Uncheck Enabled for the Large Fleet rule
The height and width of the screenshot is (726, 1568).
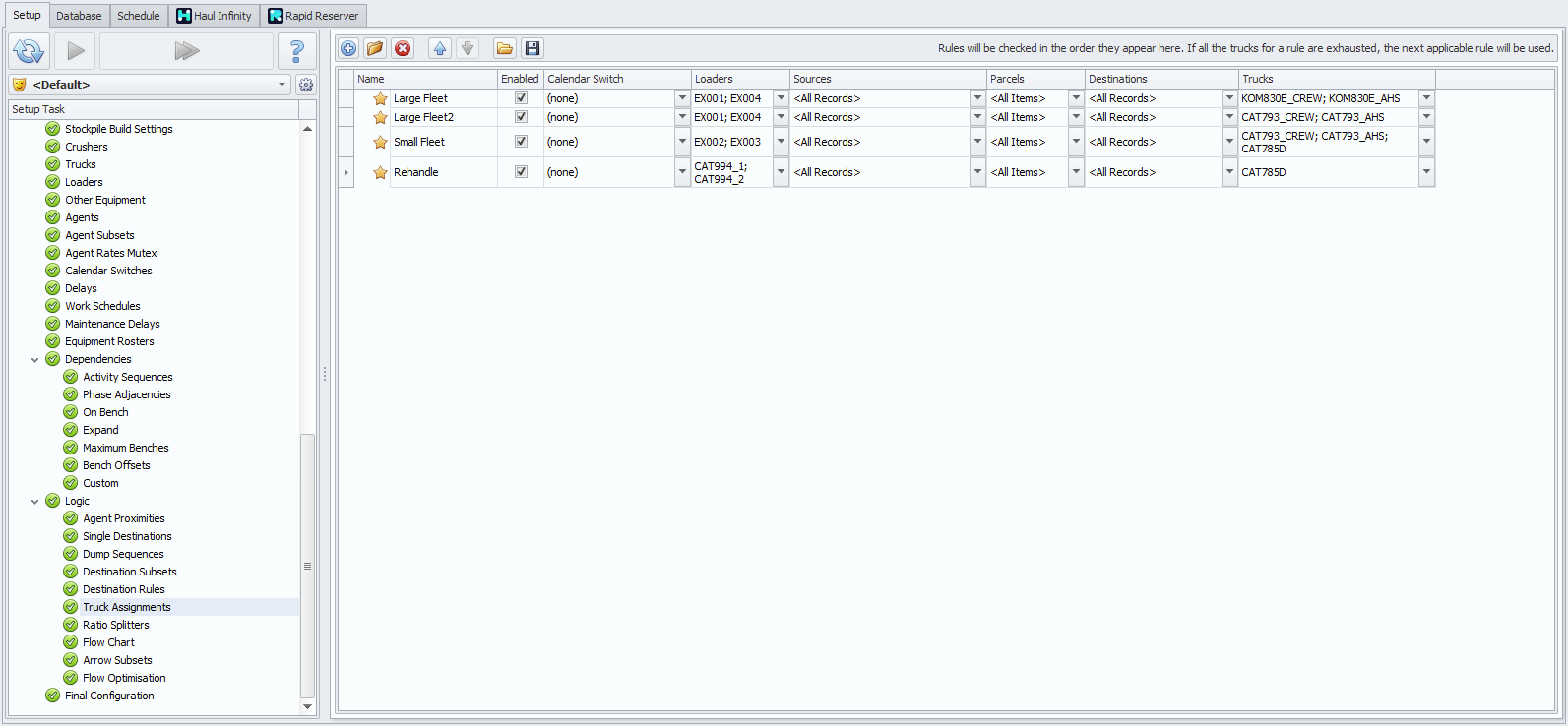click(521, 98)
